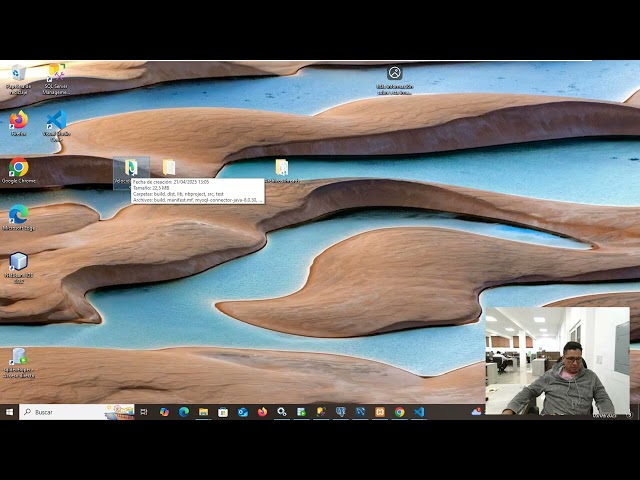Launch SQL Server Management desktop shortcut
Screen dimensions: 640x480
[x=56, y=79]
